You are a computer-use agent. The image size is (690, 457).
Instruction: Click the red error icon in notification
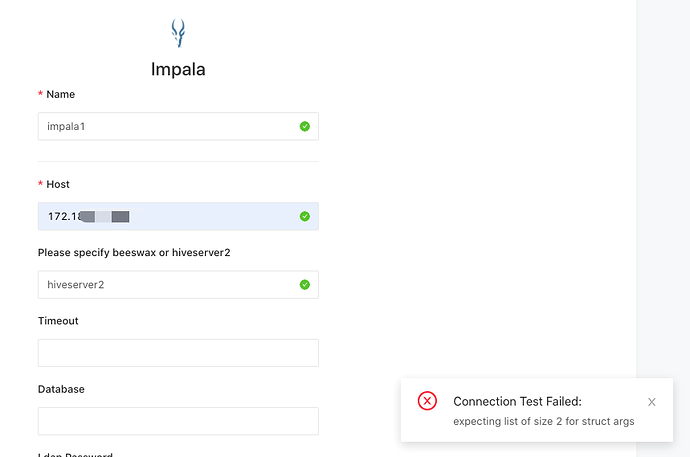tap(427, 401)
